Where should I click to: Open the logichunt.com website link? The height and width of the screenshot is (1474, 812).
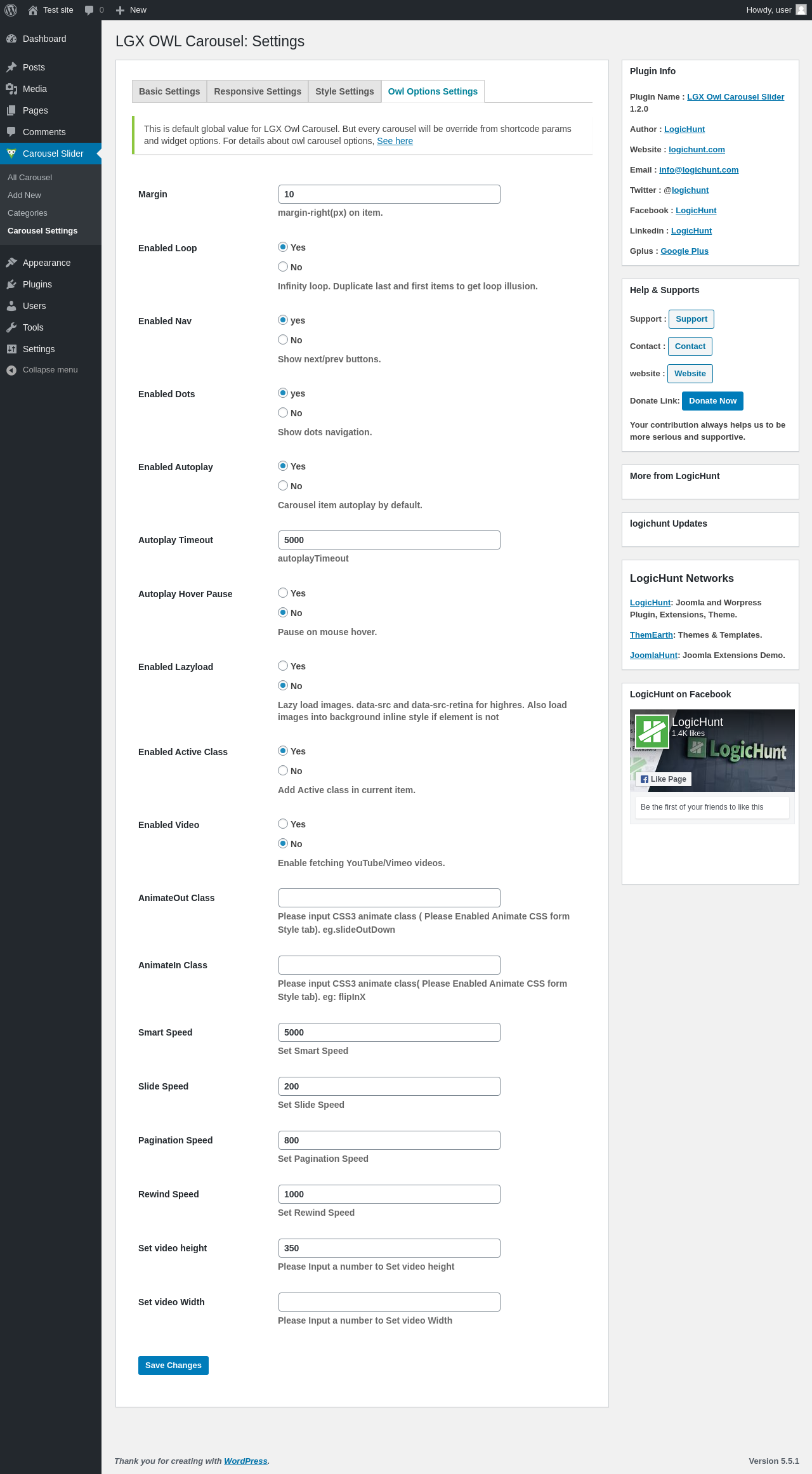tap(697, 150)
